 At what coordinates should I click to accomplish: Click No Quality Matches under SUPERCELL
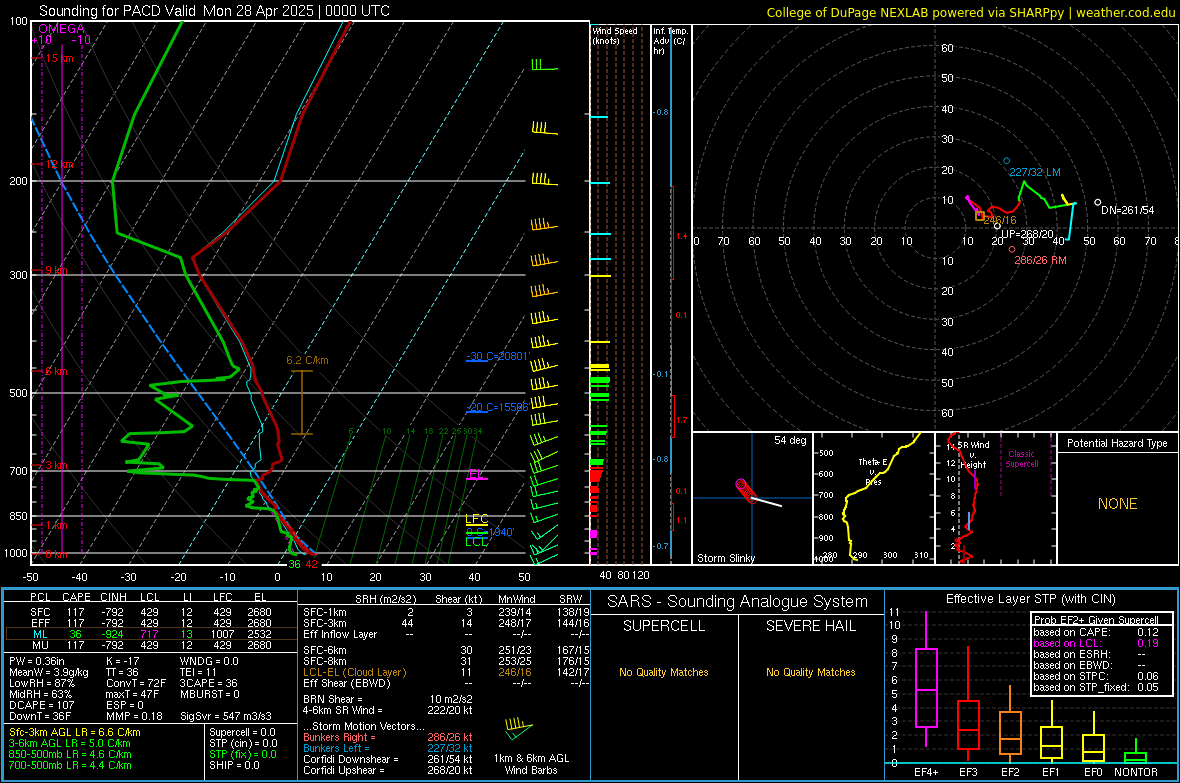pos(664,672)
